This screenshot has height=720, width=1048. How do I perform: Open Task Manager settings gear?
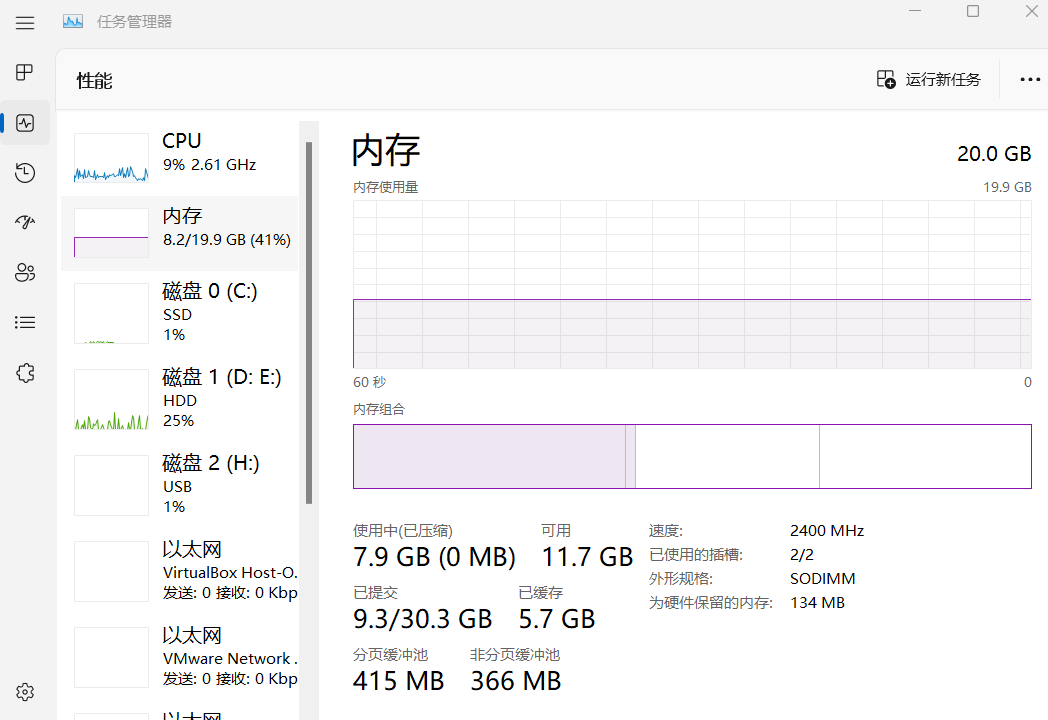(25, 692)
